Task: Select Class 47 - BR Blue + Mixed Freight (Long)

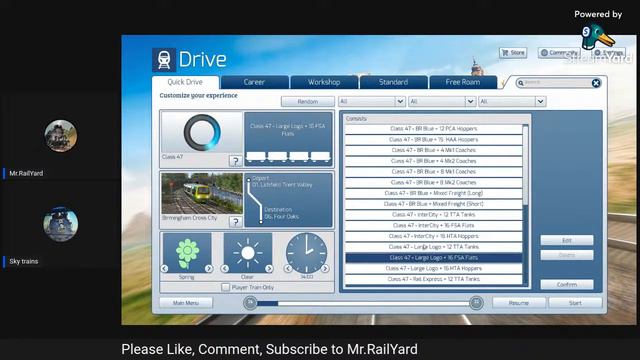Action: (x=433, y=193)
